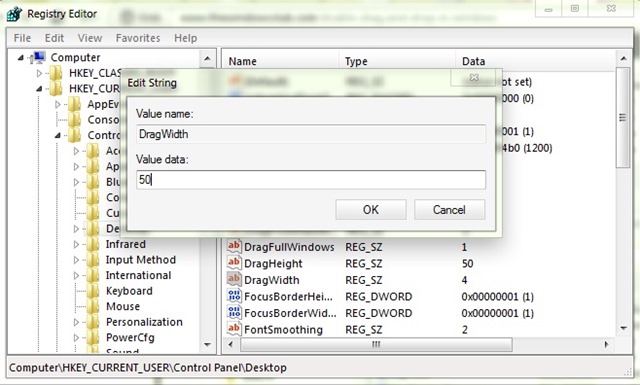Click the Infrared folder icon

tap(93, 244)
